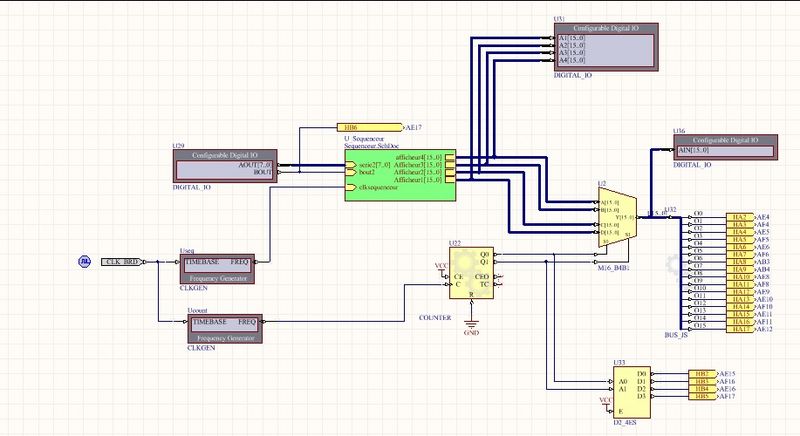Click the blue clock source symbol
Image resolution: width=800 pixels, height=436 pixels.
[85, 261]
